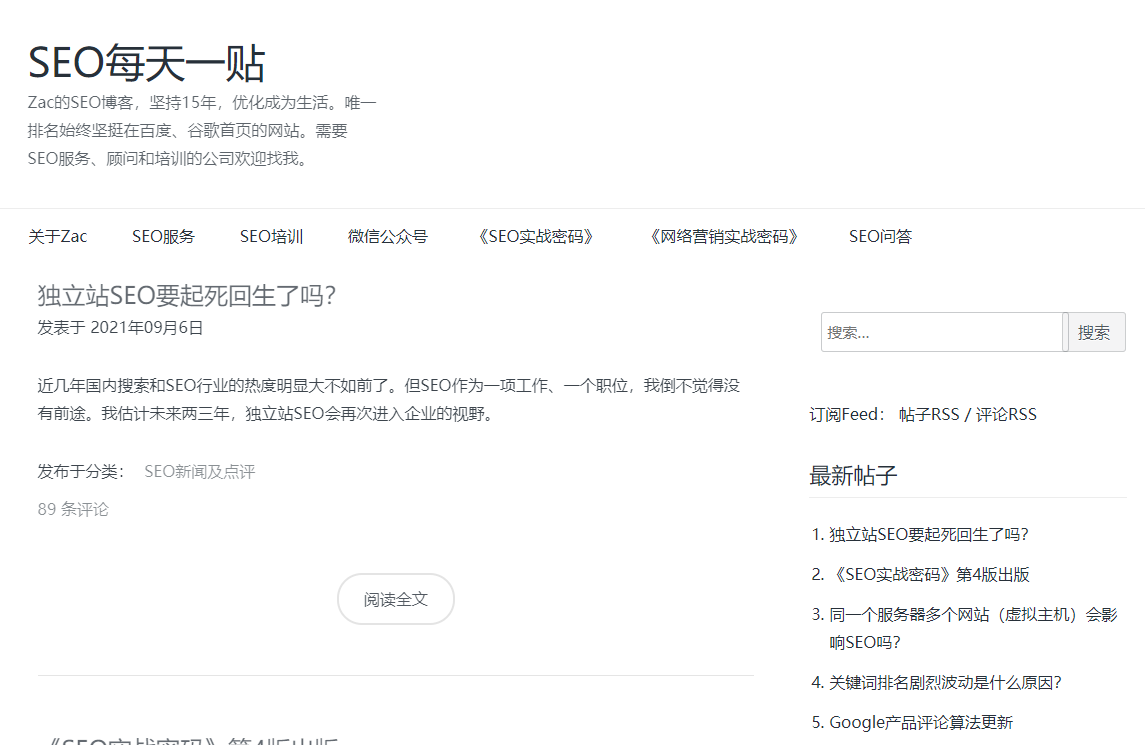
Task: View the 89 条评论 comments link
Action: [x=74, y=509]
